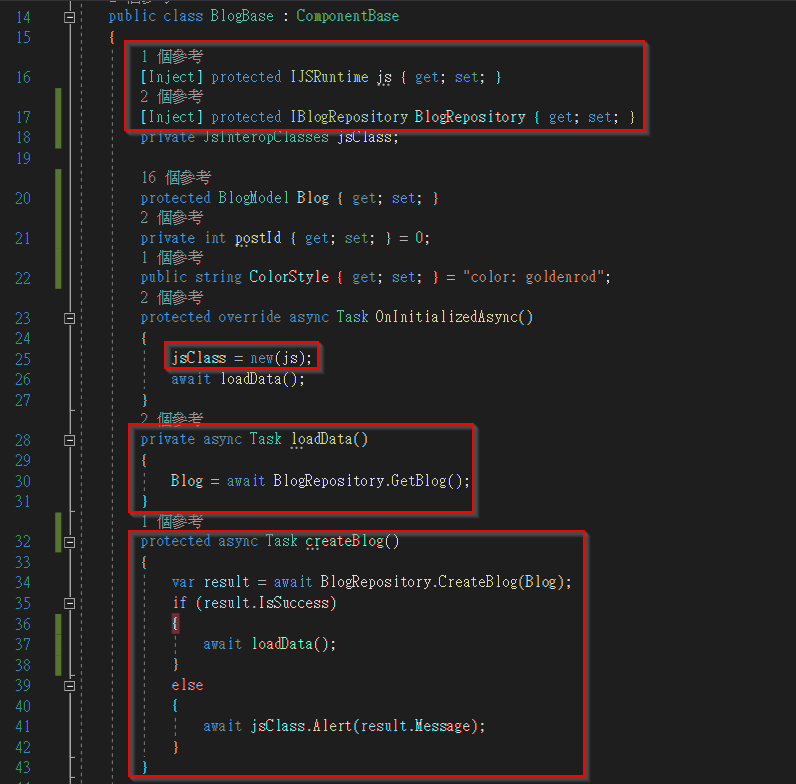Click the BlogBase class name
796x784 pixels.
coord(242,16)
